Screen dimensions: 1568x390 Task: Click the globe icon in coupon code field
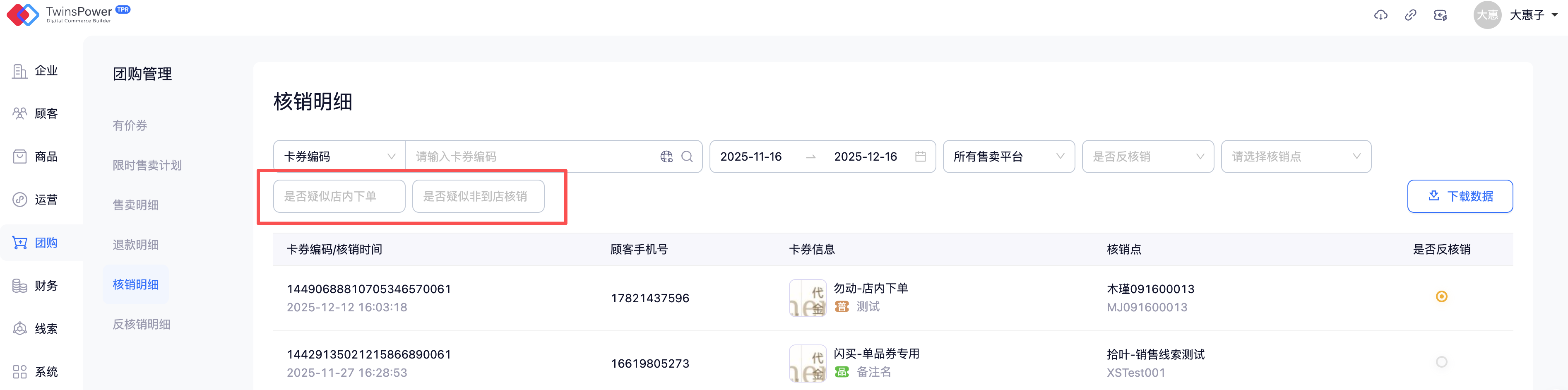(x=666, y=157)
